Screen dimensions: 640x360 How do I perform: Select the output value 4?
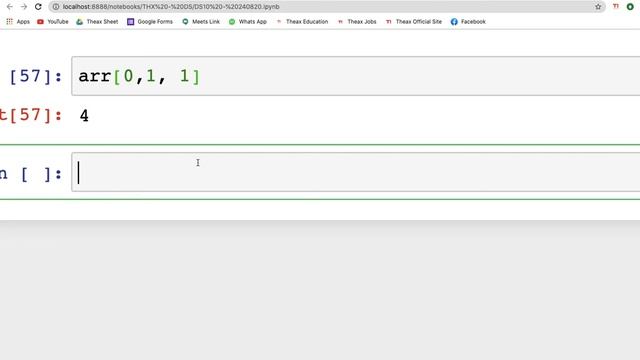click(84, 116)
